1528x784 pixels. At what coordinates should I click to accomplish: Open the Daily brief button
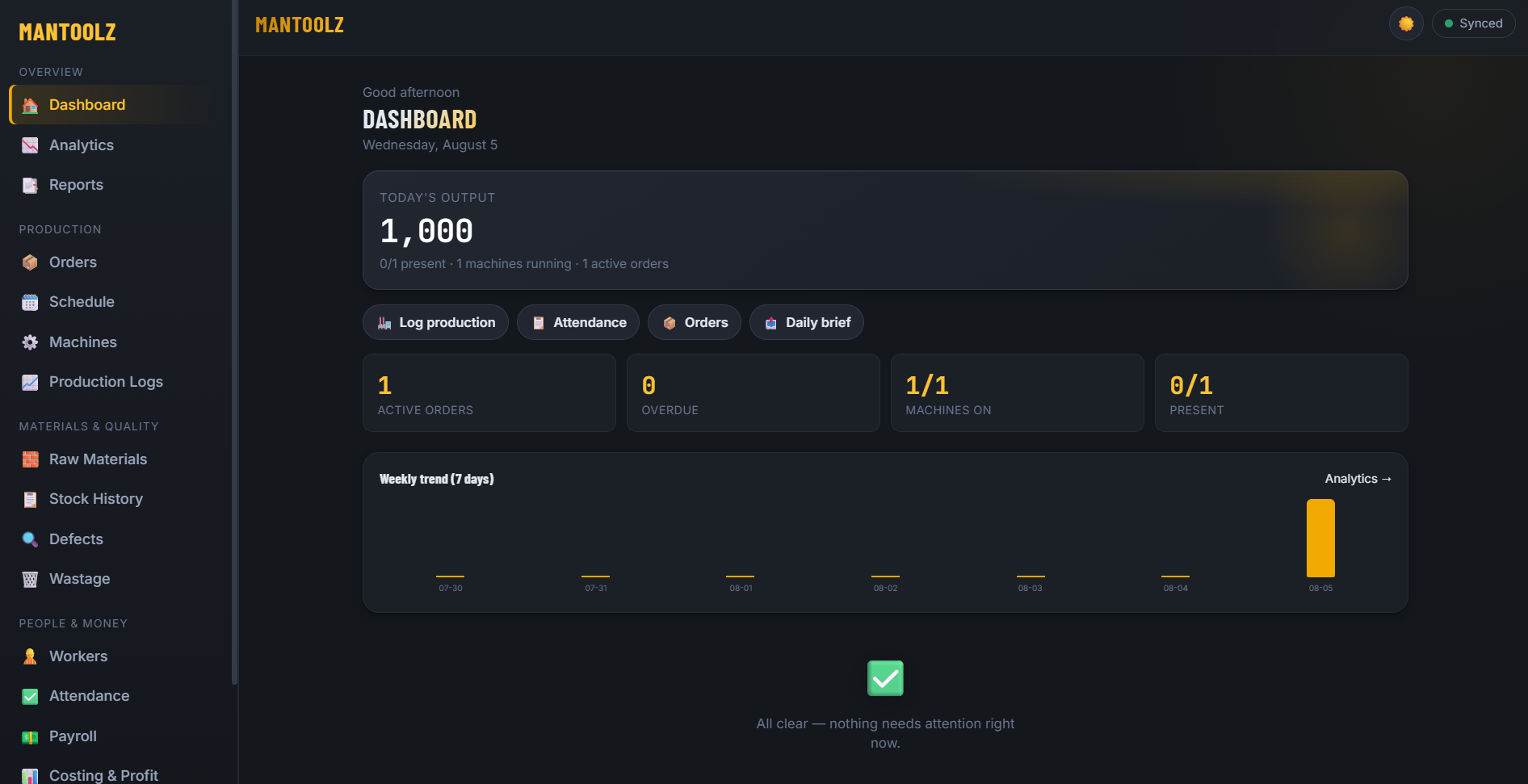coord(807,322)
